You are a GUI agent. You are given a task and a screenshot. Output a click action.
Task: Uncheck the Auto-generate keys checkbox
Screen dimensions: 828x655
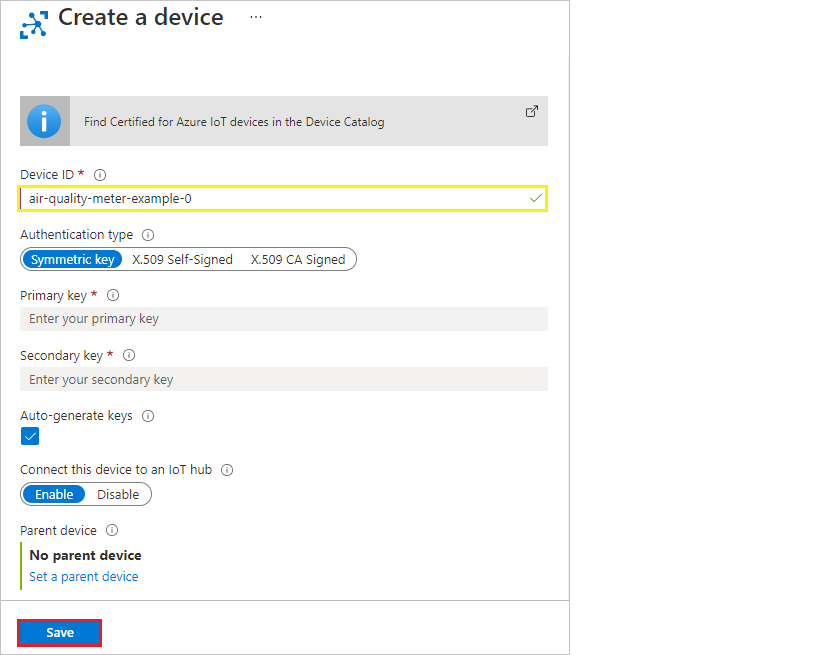pos(29,436)
